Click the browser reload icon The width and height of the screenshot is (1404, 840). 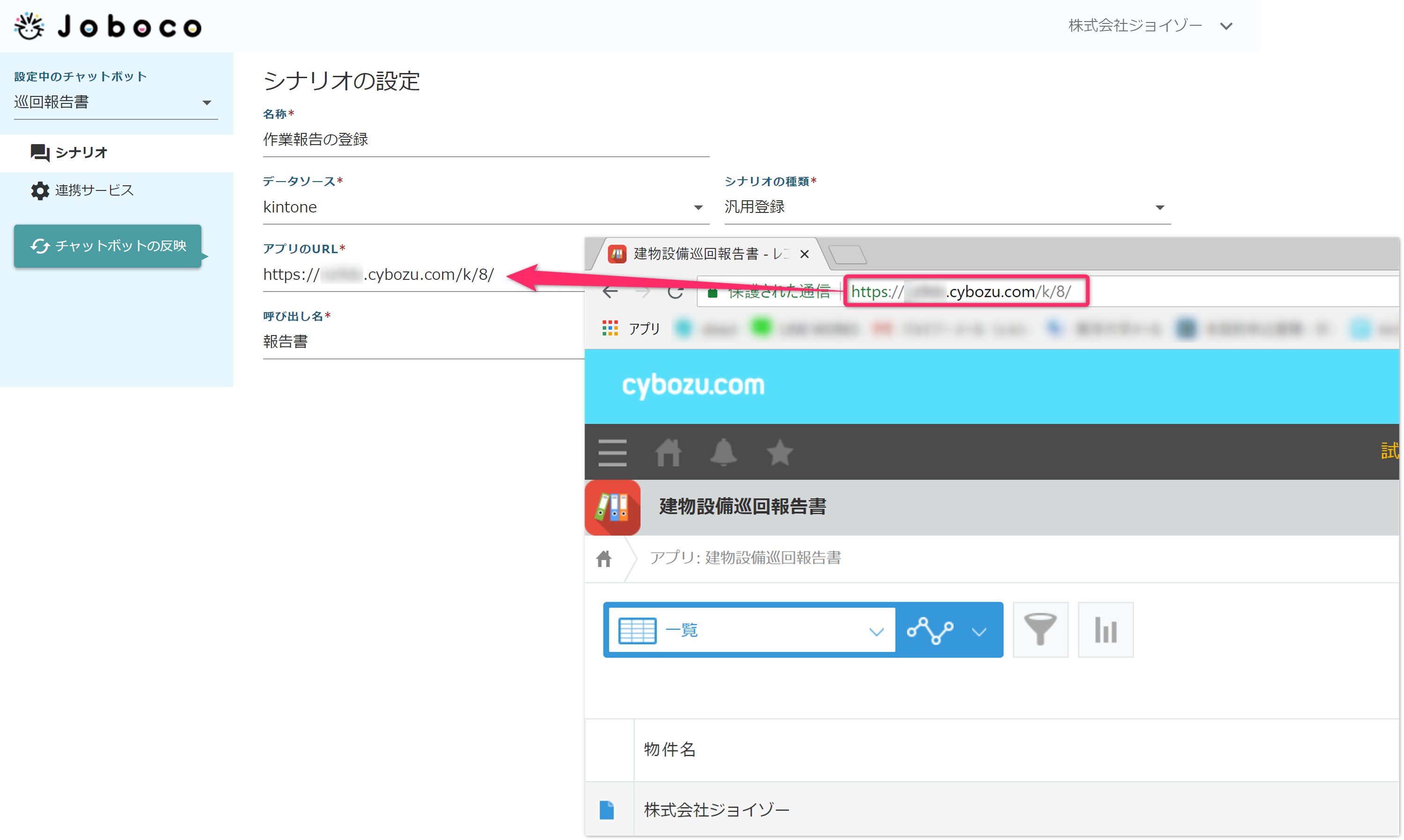click(676, 292)
